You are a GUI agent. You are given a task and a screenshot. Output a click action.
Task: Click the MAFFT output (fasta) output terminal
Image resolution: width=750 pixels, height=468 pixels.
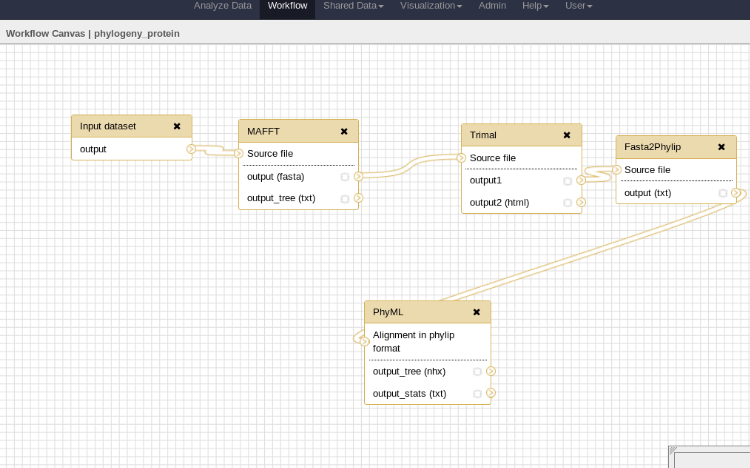(358, 177)
